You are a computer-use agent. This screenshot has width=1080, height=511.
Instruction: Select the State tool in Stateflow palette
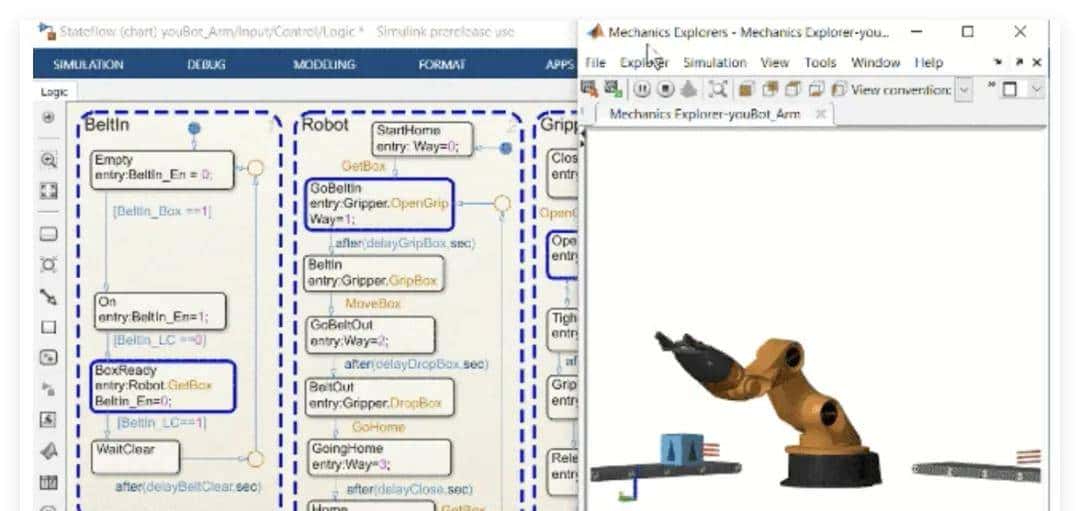point(48,235)
